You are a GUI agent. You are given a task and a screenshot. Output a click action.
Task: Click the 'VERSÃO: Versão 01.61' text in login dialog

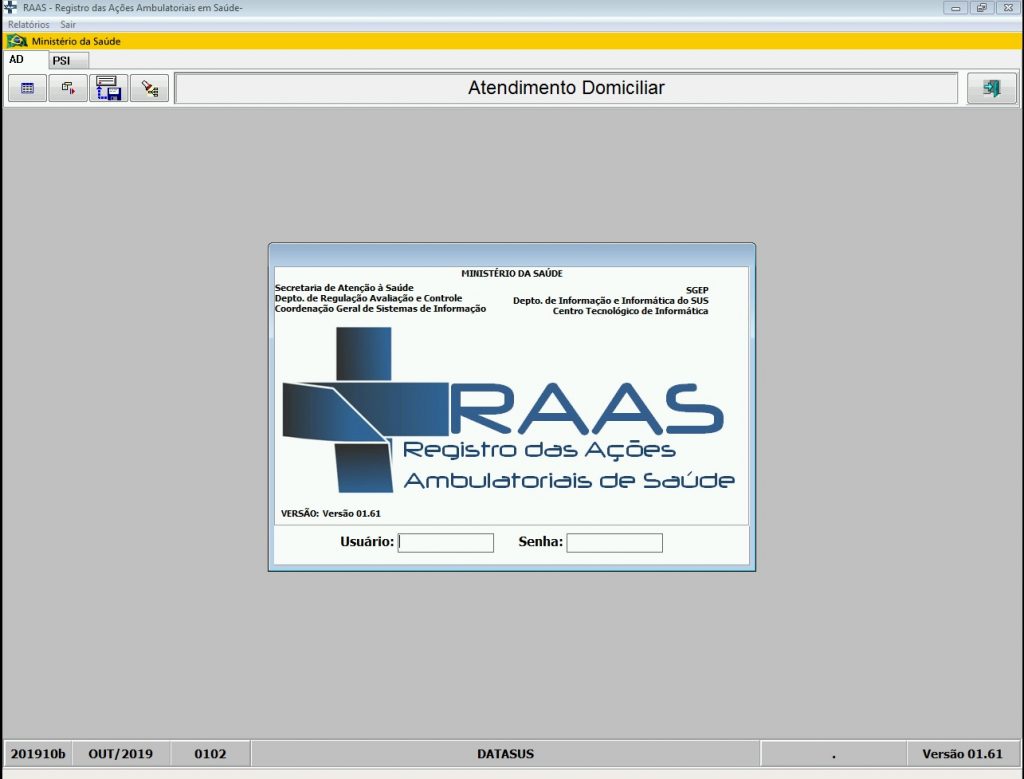[x=330, y=514]
